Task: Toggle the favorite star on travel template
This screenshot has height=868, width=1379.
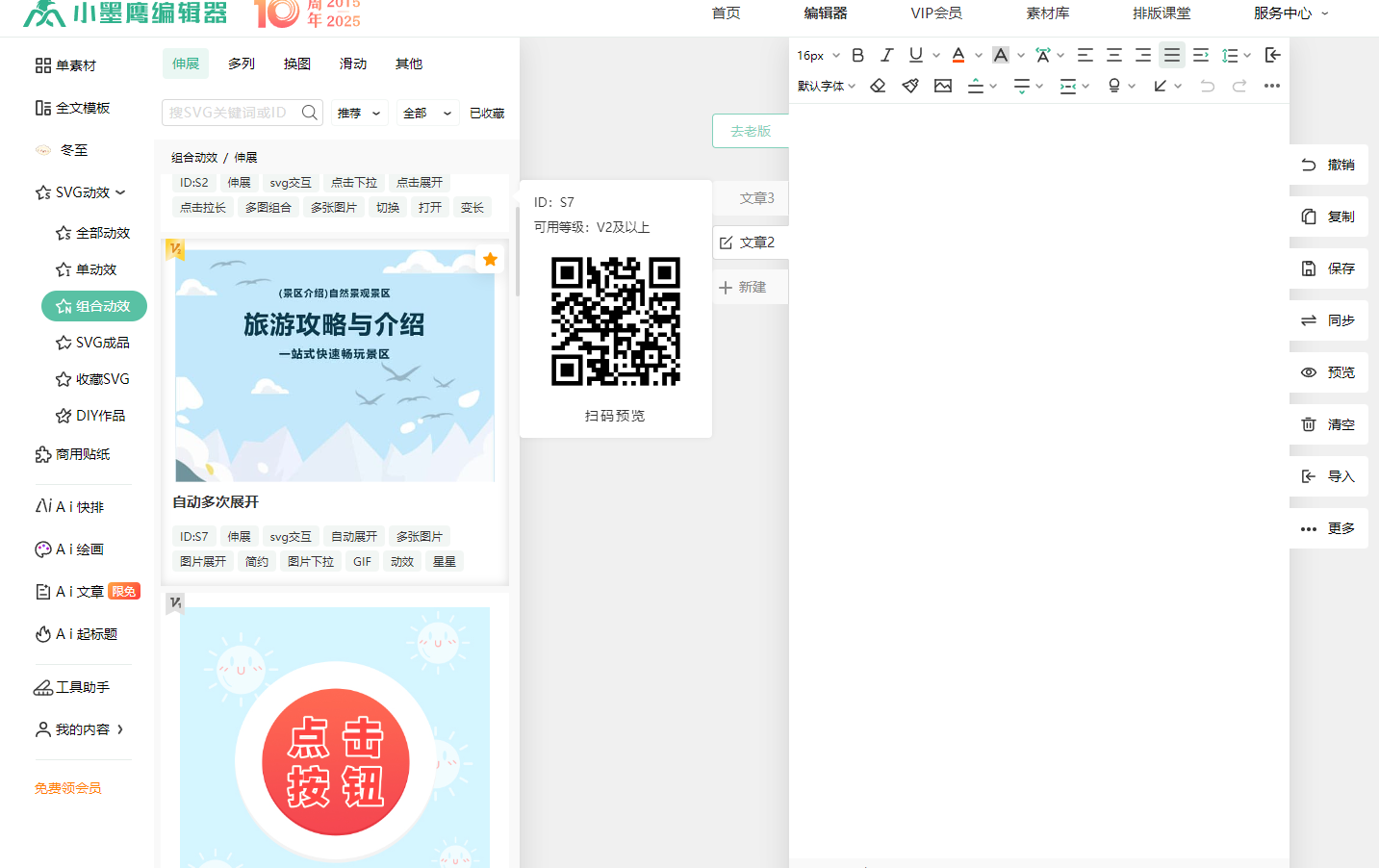Action: [x=490, y=259]
